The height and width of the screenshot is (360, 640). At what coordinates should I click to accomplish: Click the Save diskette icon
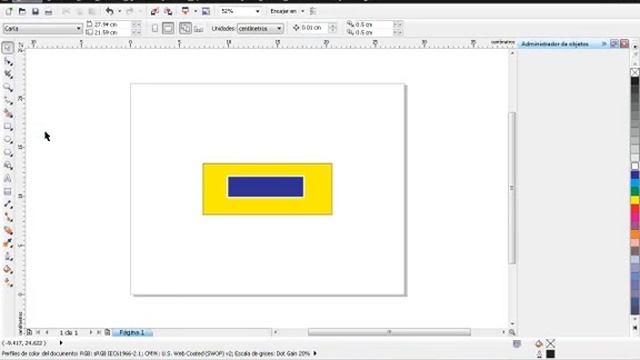tap(35, 11)
